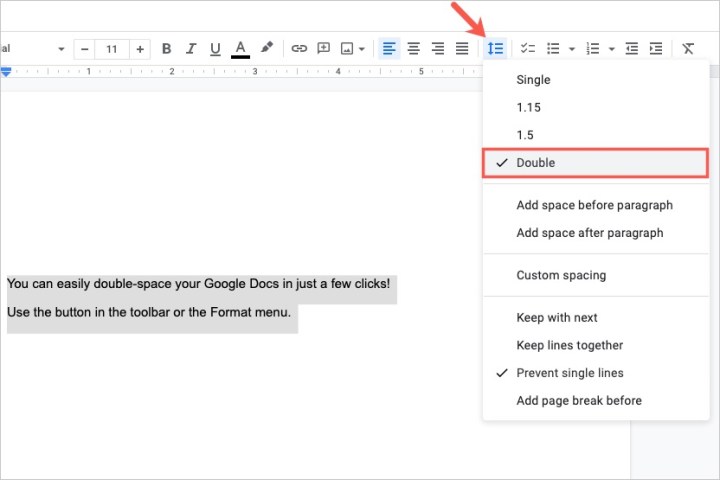Center align the text
720x480 pixels.
point(413,48)
